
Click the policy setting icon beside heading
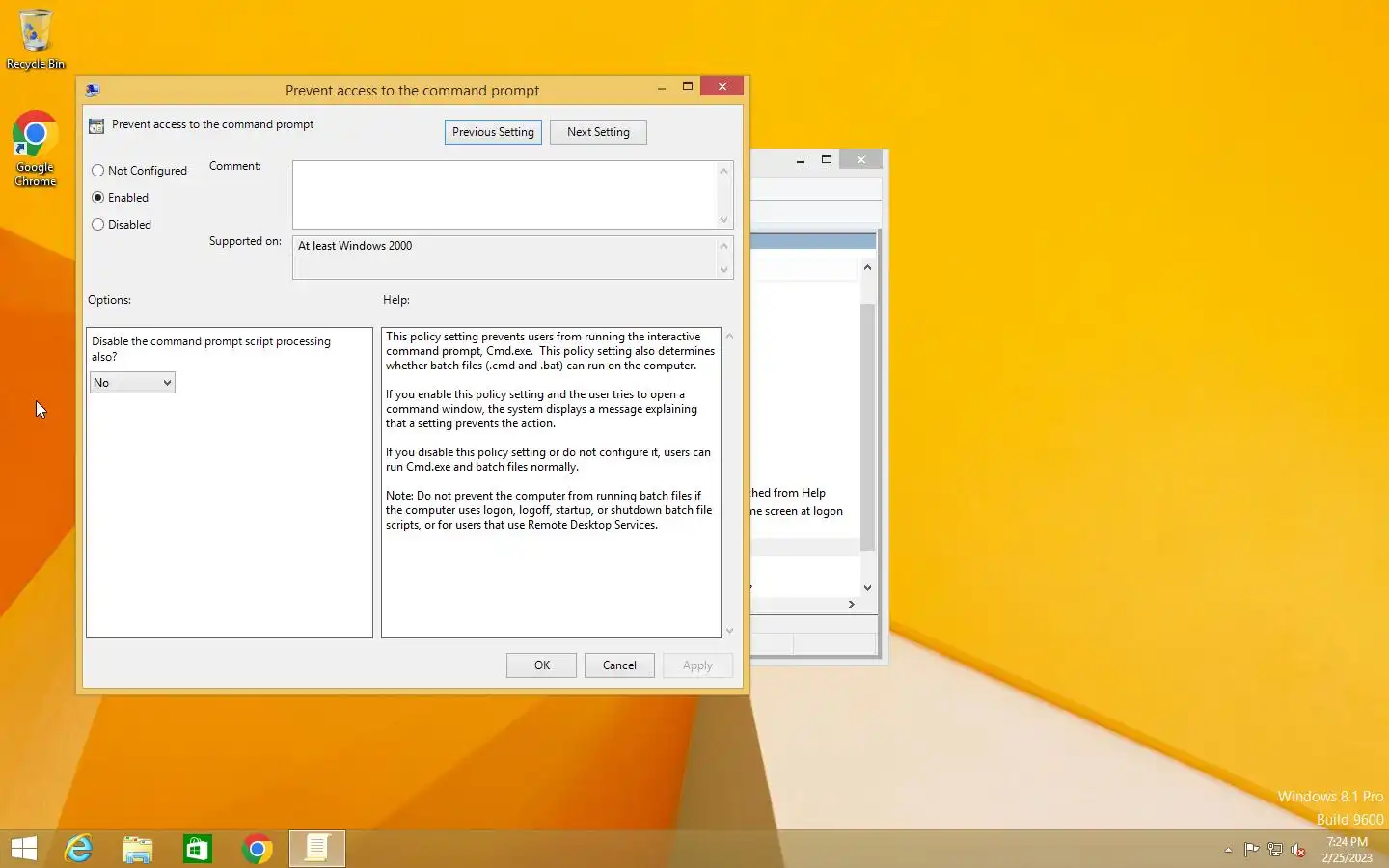click(x=96, y=125)
